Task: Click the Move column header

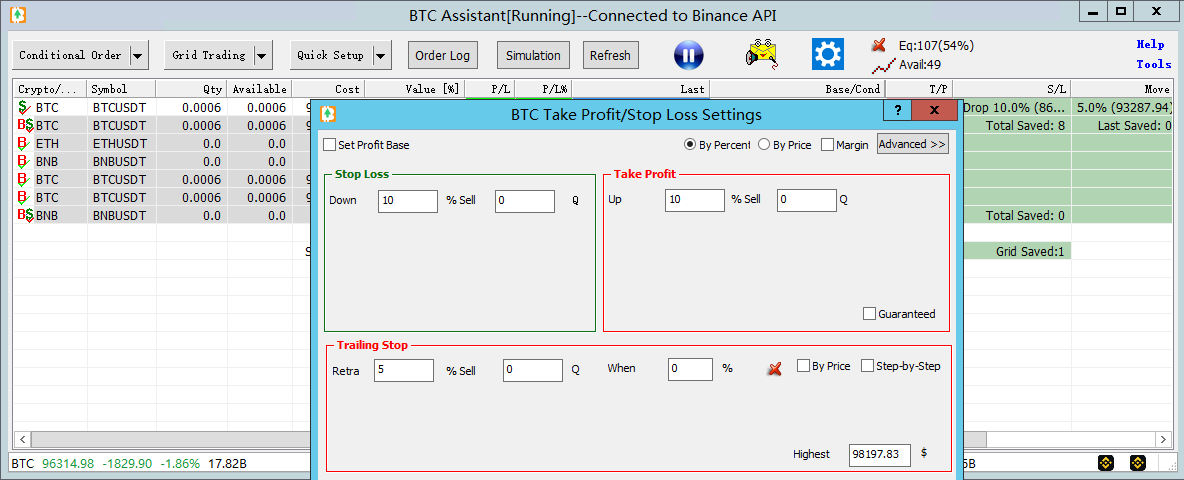Action: pos(1123,89)
